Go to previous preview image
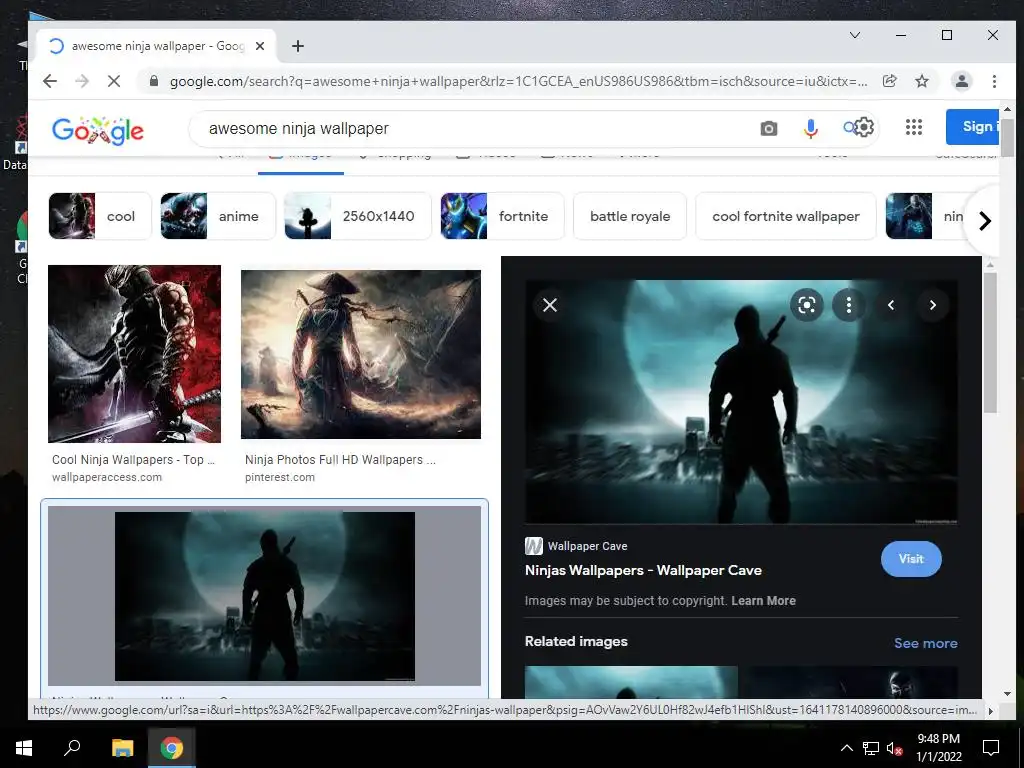 (891, 305)
